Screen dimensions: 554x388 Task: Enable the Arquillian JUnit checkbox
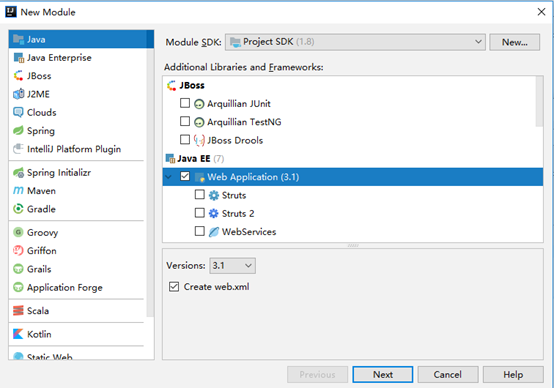coord(185,103)
